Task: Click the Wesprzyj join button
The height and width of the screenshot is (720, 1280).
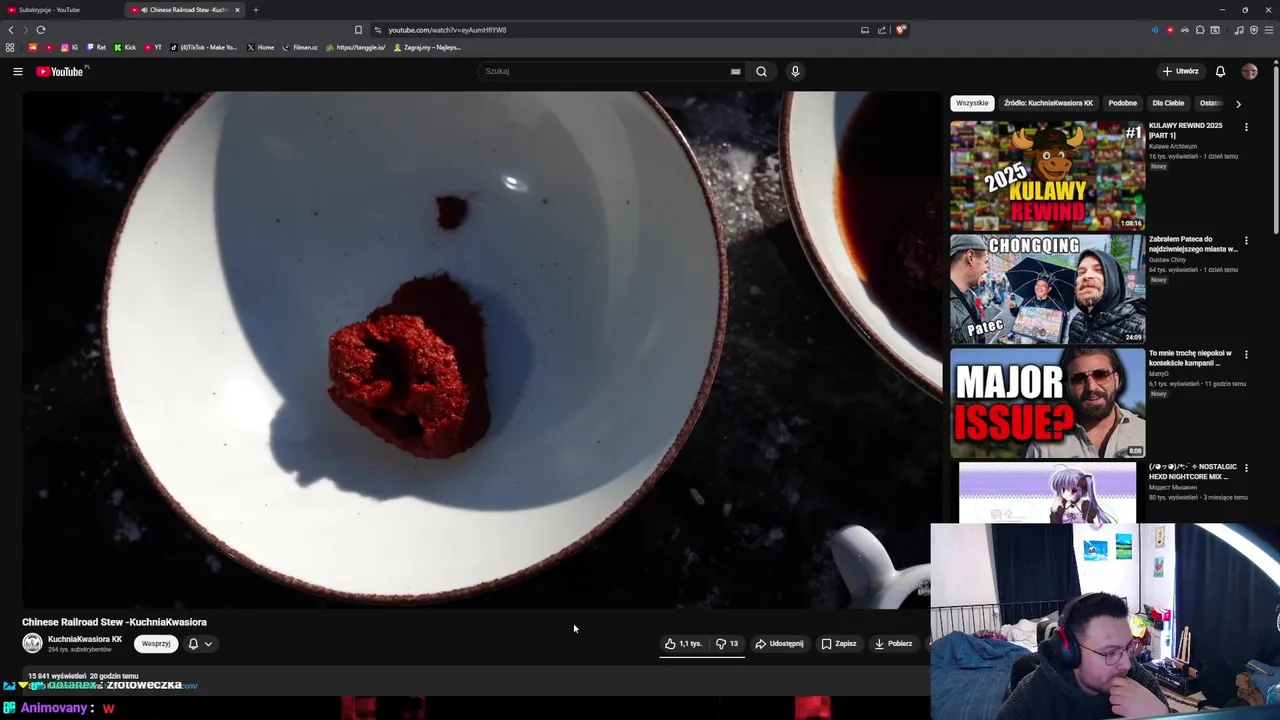Action: [156, 644]
